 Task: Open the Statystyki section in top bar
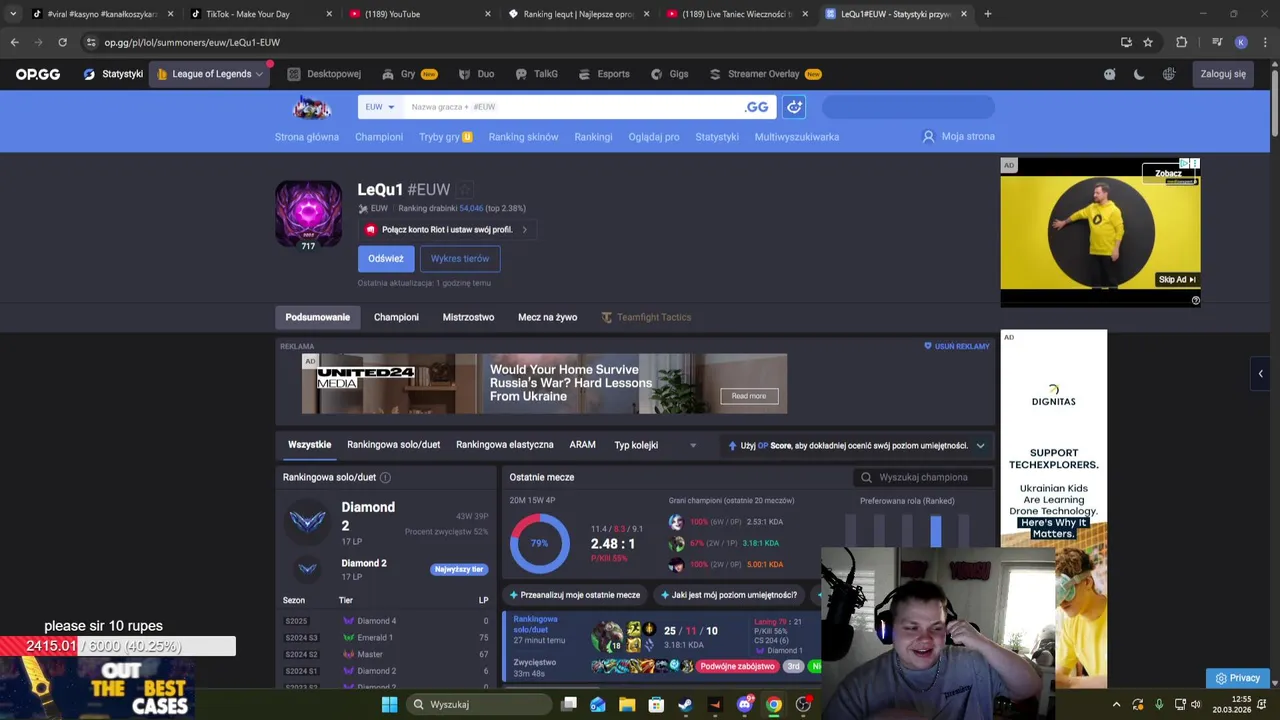click(x=113, y=74)
